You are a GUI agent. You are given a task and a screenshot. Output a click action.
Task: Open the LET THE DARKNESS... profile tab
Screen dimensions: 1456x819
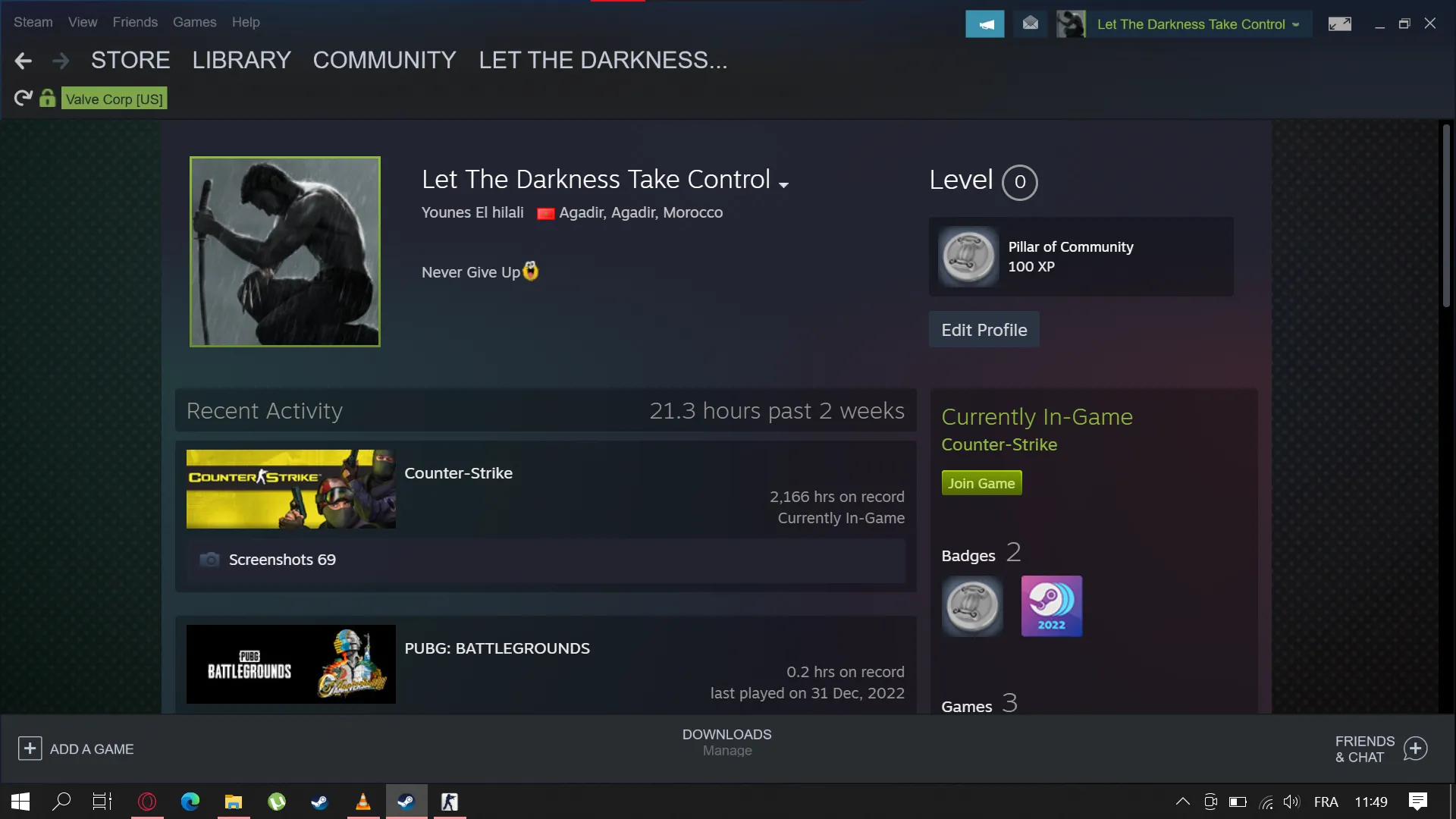(603, 60)
